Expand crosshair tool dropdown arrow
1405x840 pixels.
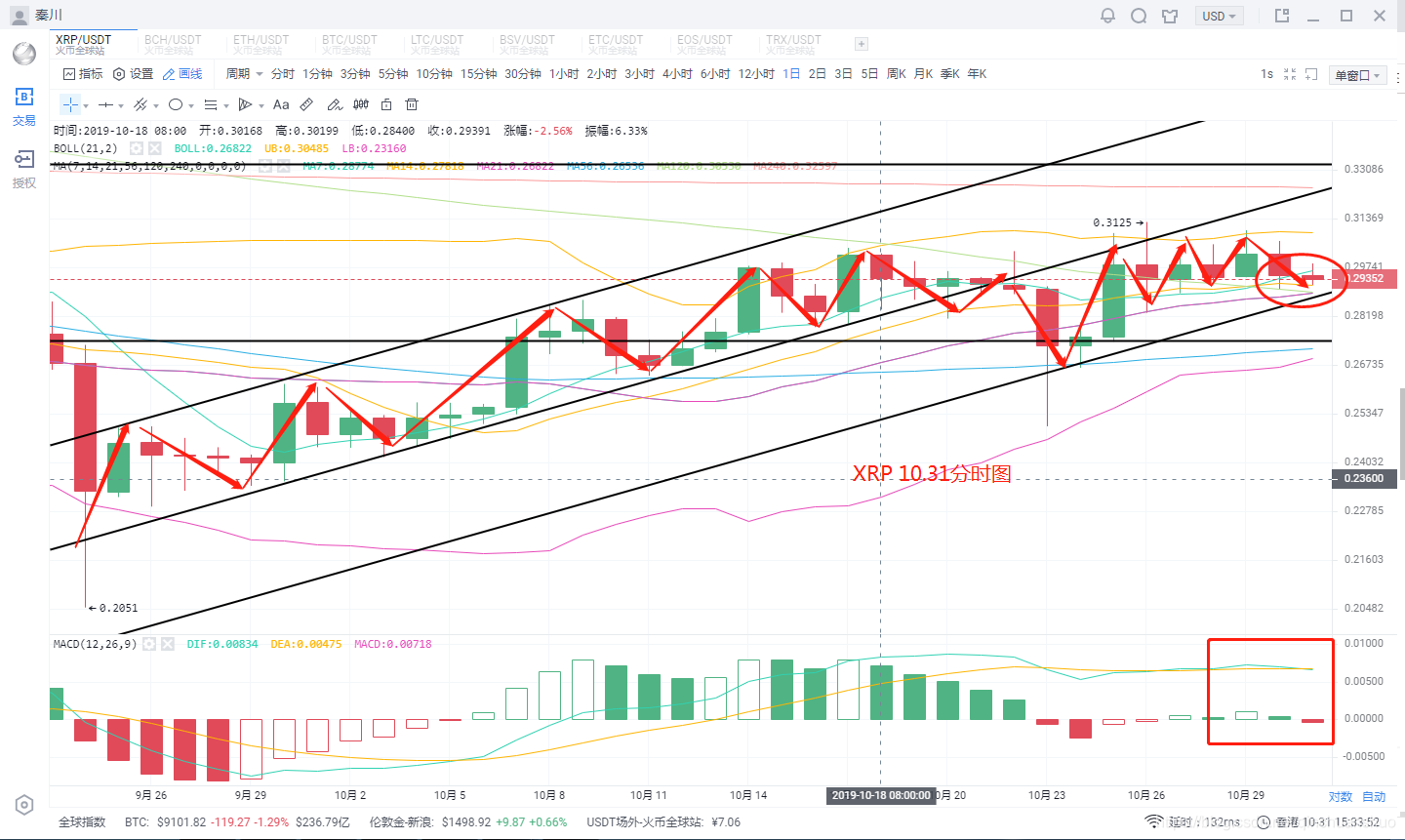pos(86,105)
